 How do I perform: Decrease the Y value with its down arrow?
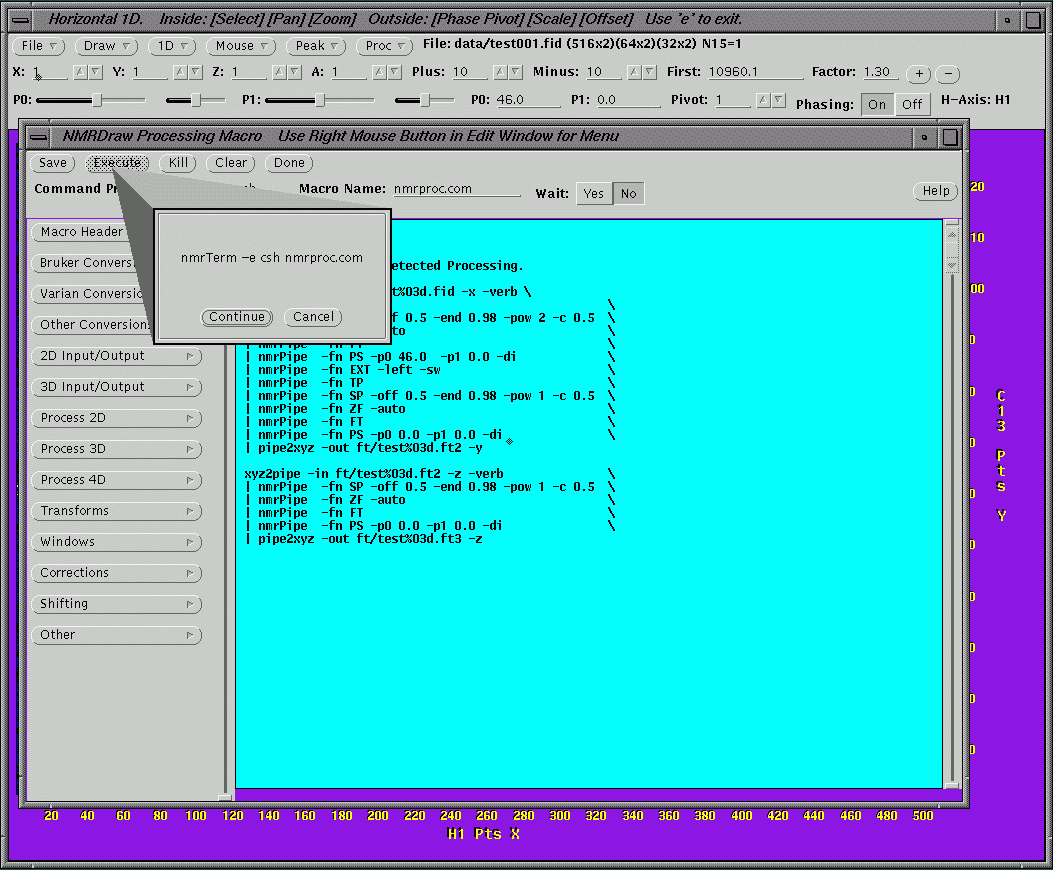tap(195, 72)
